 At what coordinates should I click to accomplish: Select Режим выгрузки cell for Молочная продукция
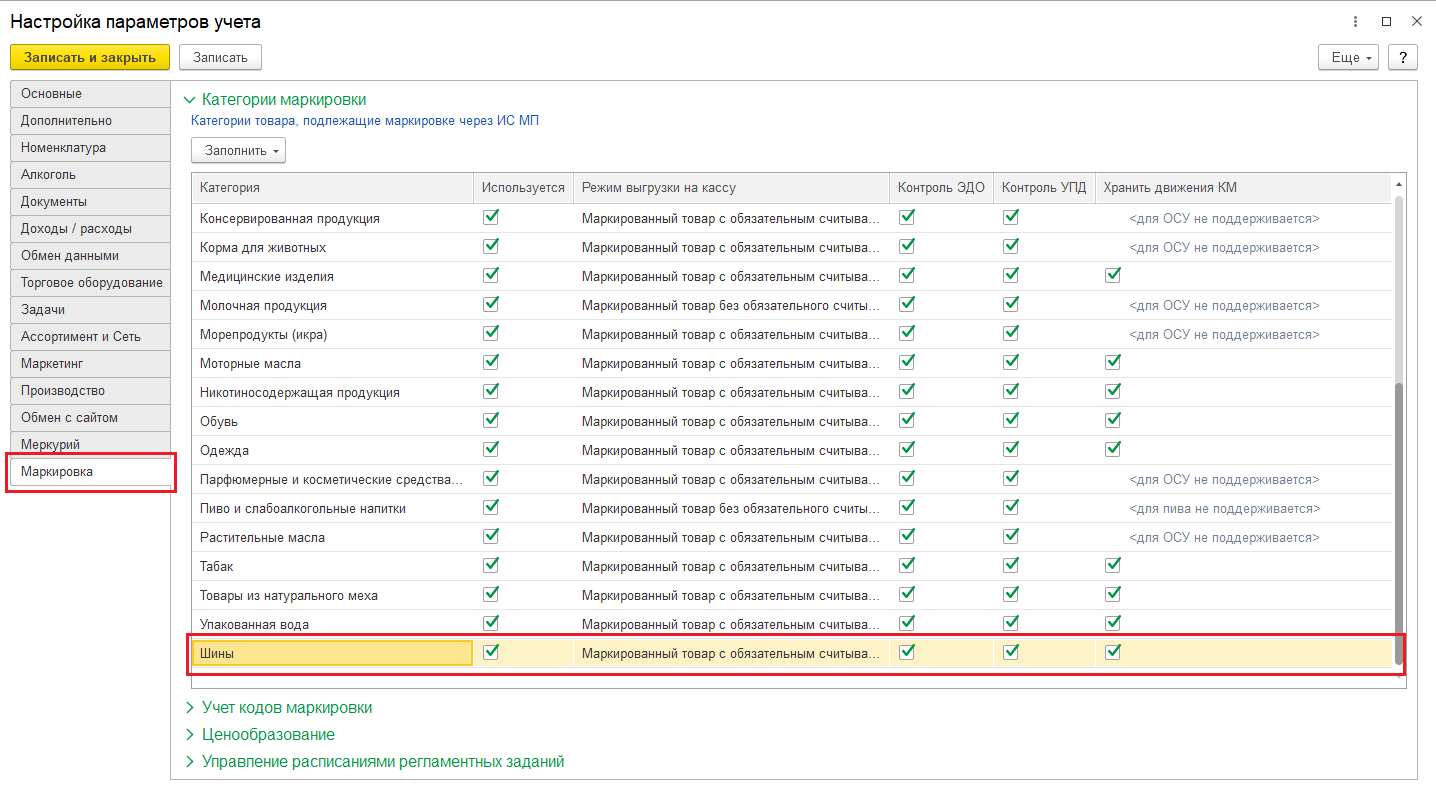pos(730,305)
